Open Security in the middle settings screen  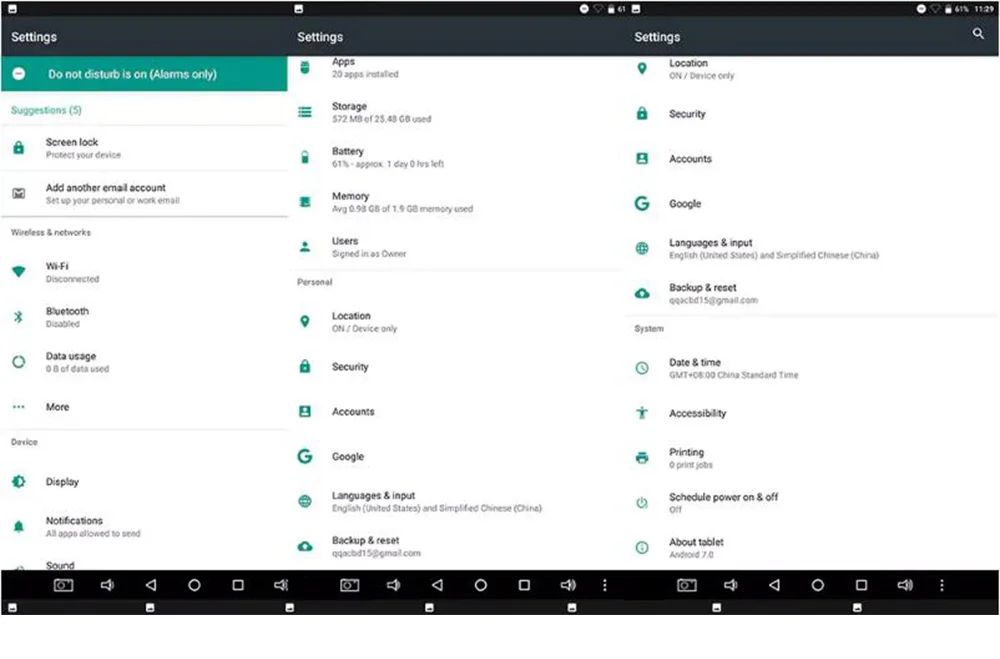[456, 367]
